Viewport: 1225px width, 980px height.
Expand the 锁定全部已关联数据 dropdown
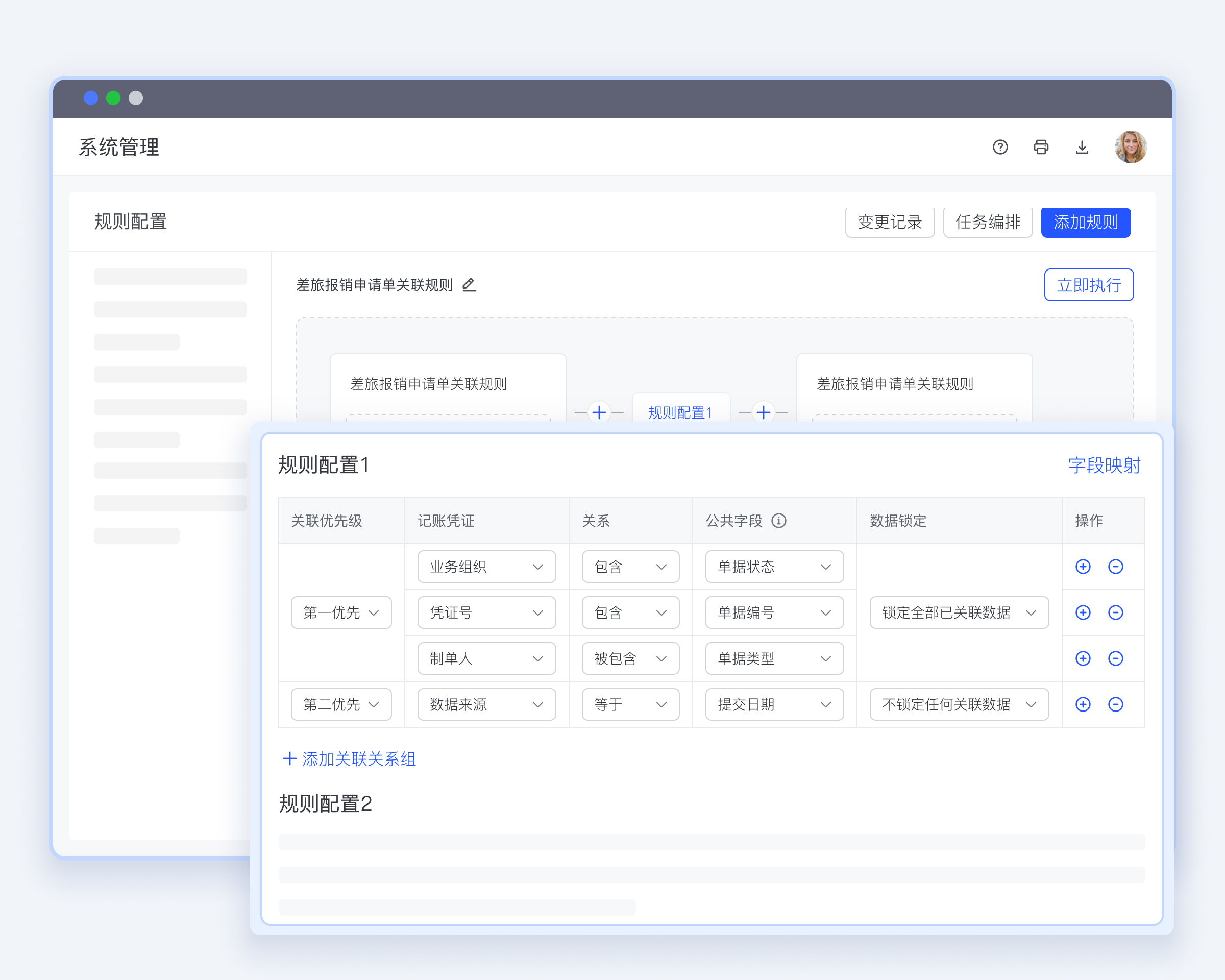pyautogui.click(x=959, y=612)
